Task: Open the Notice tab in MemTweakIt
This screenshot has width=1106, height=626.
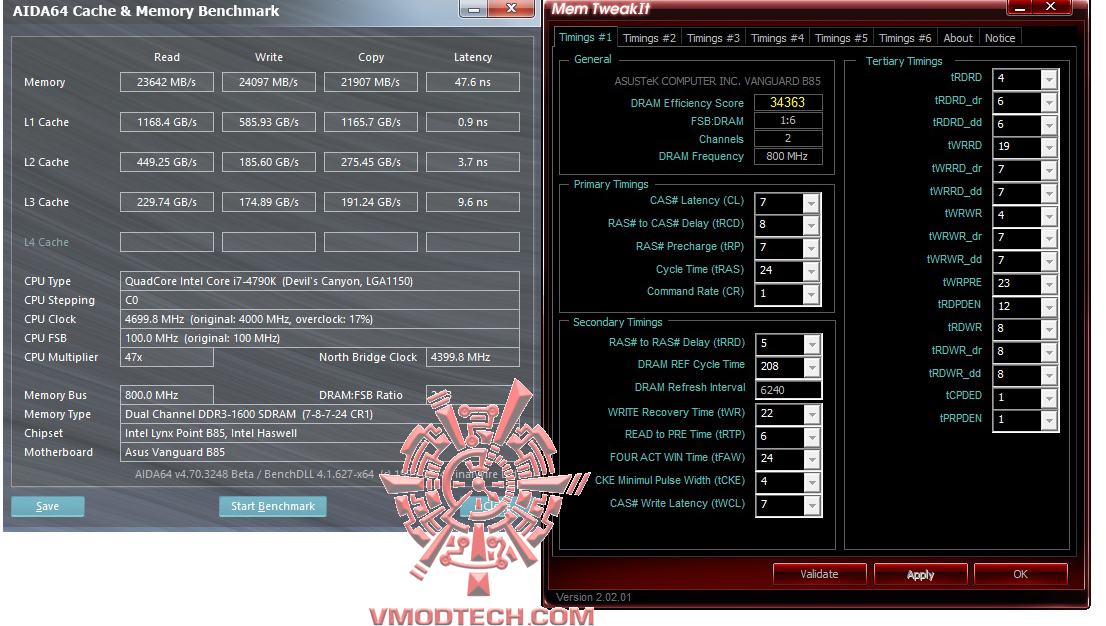Action: click(x=1000, y=38)
